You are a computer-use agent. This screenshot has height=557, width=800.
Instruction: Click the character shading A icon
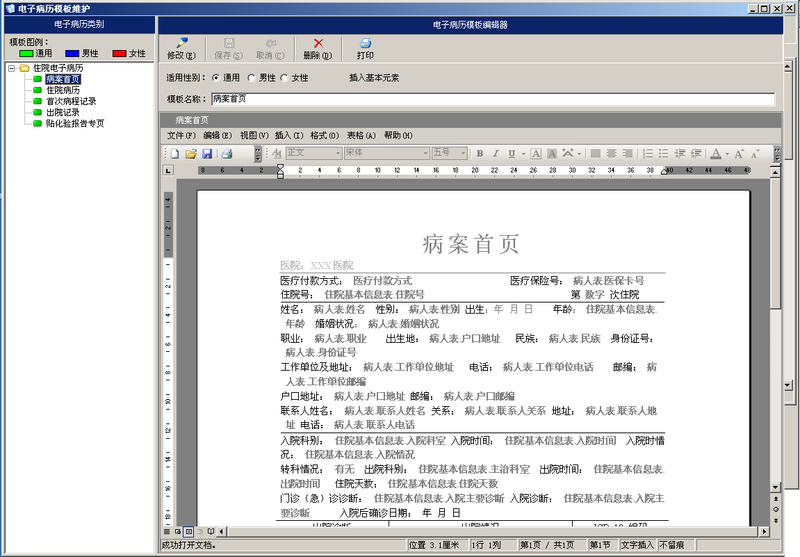click(x=552, y=153)
